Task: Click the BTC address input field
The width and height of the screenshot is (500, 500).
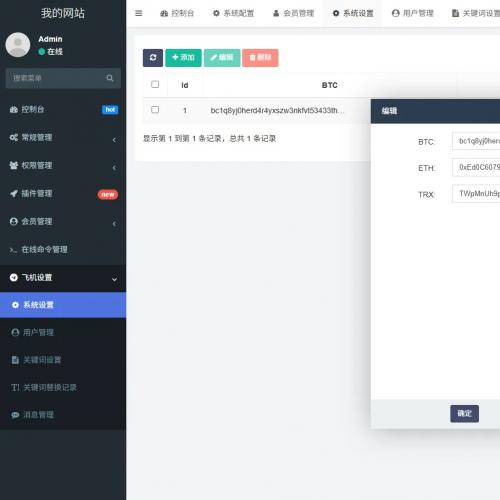Action: tap(476, 141)
